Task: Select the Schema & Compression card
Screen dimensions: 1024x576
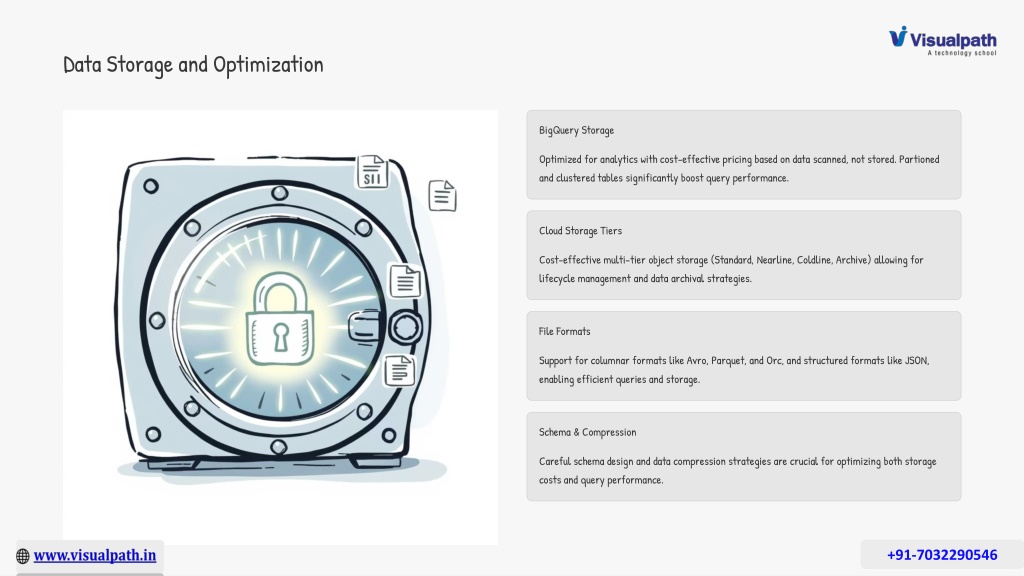Action: tap(744, 456)
